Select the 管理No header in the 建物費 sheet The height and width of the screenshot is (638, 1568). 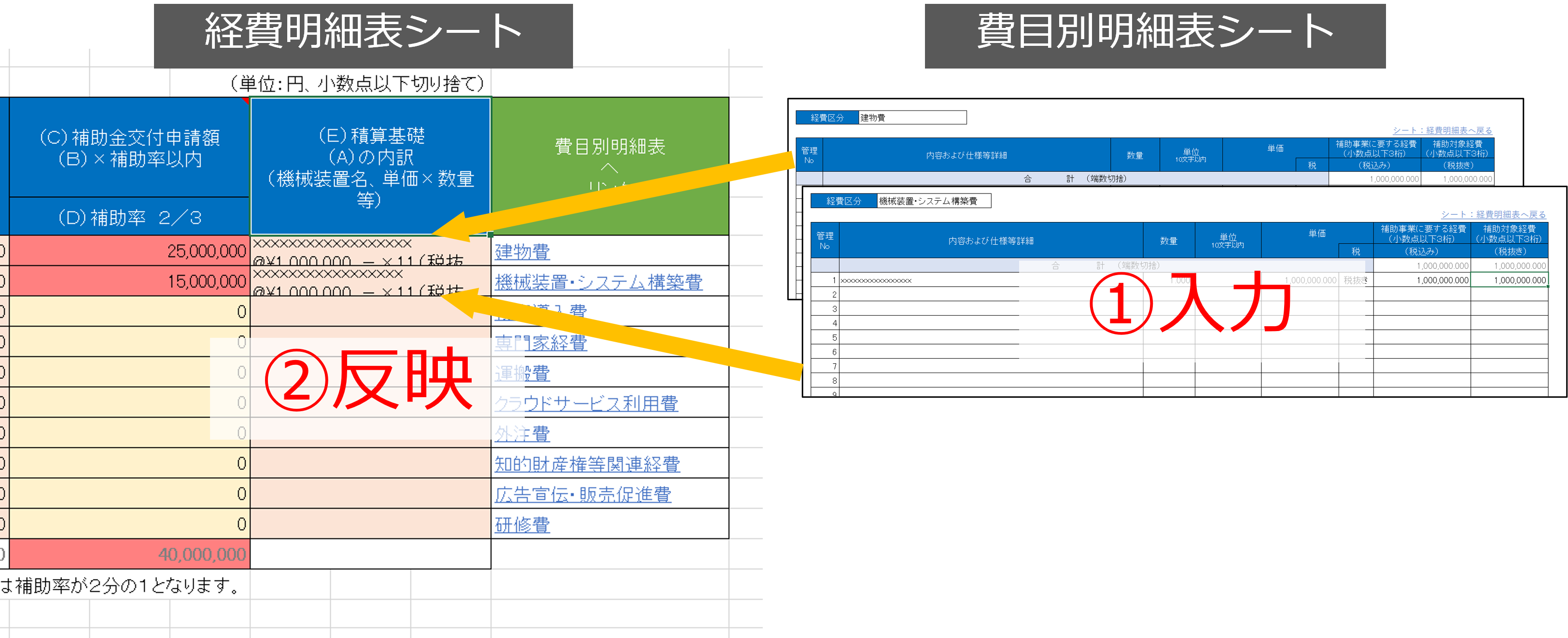(x=809, y=155)
